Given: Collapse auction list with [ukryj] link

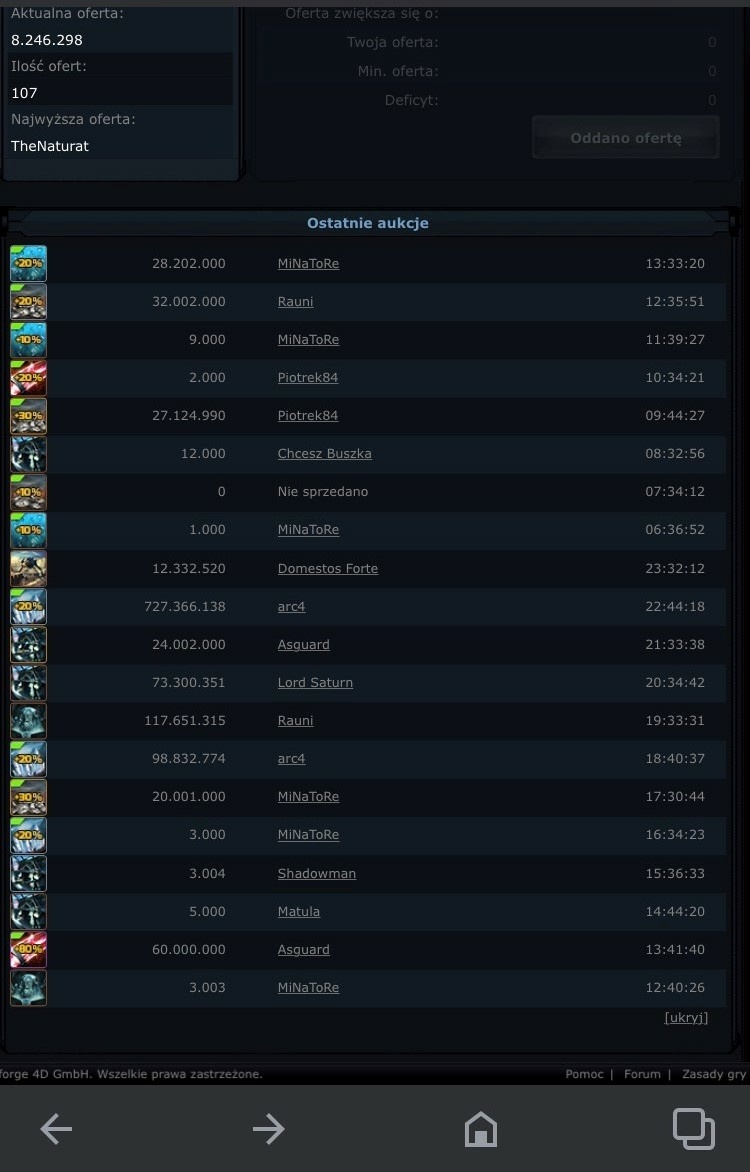Looking at the screenshot, I should [x=686, y=1017].
